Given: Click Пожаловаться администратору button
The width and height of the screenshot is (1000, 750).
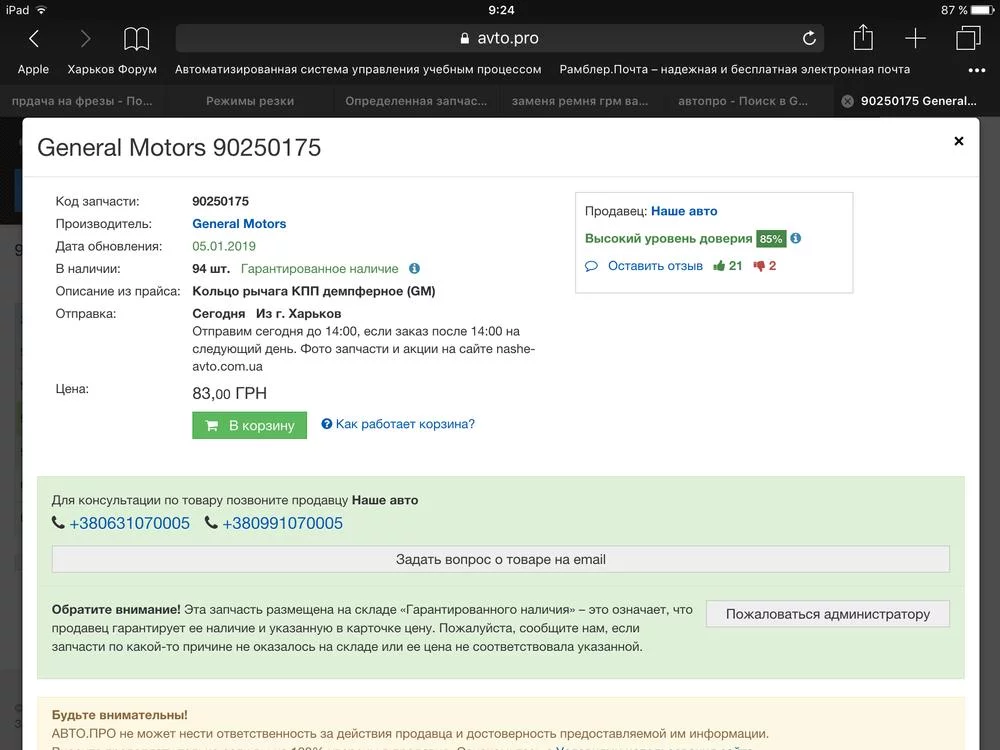Looking at the screenshot, I should click(x=828, y=614).
